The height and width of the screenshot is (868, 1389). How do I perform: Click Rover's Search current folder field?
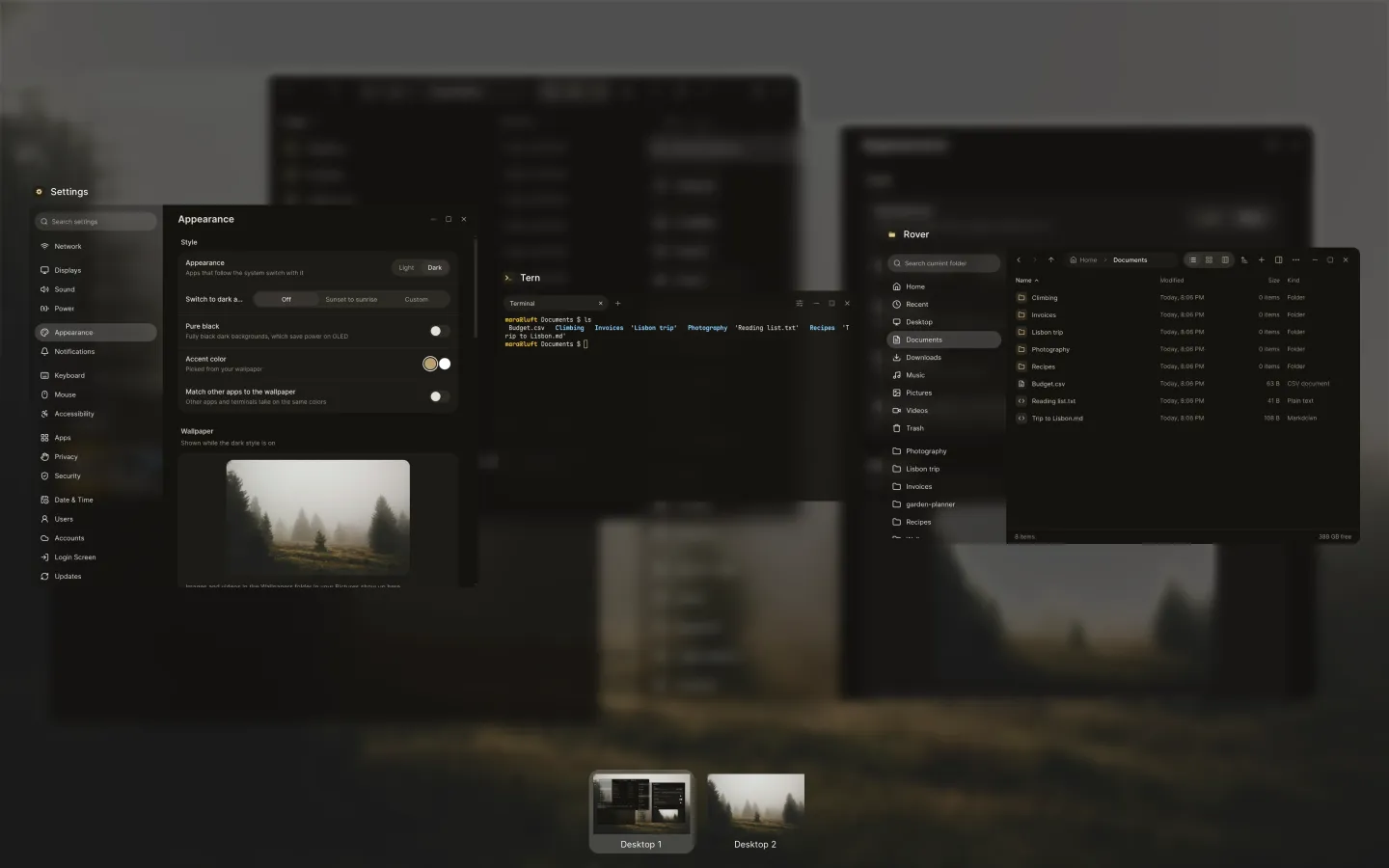click(x=943, y=262)
